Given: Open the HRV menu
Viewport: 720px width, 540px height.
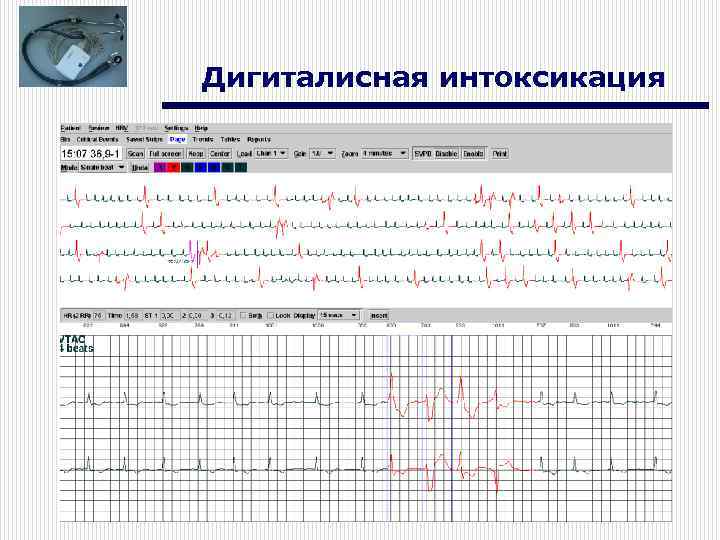Looking at the screenshot, I should point(122,128).
